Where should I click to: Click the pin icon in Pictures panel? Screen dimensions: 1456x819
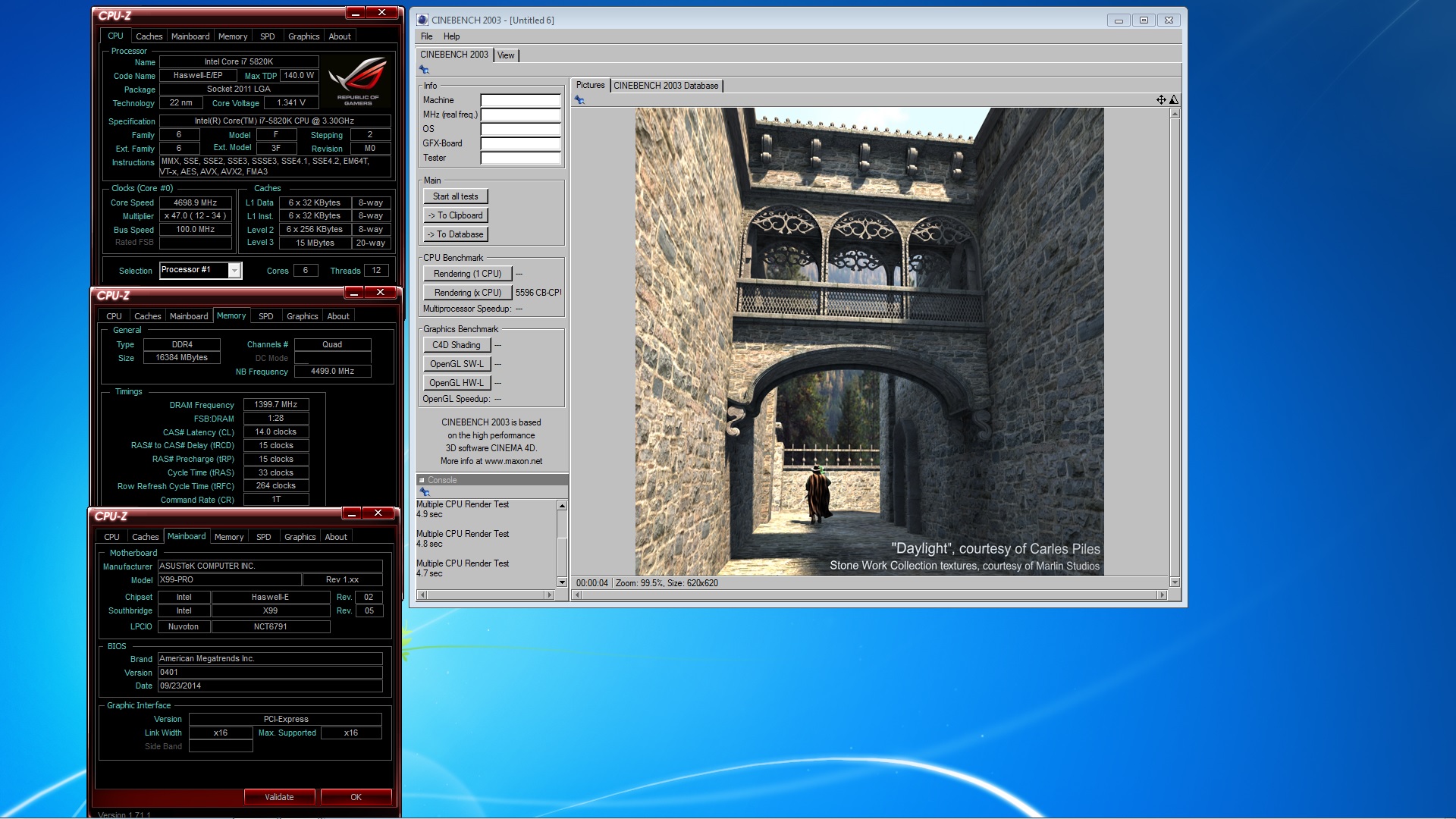579,100
